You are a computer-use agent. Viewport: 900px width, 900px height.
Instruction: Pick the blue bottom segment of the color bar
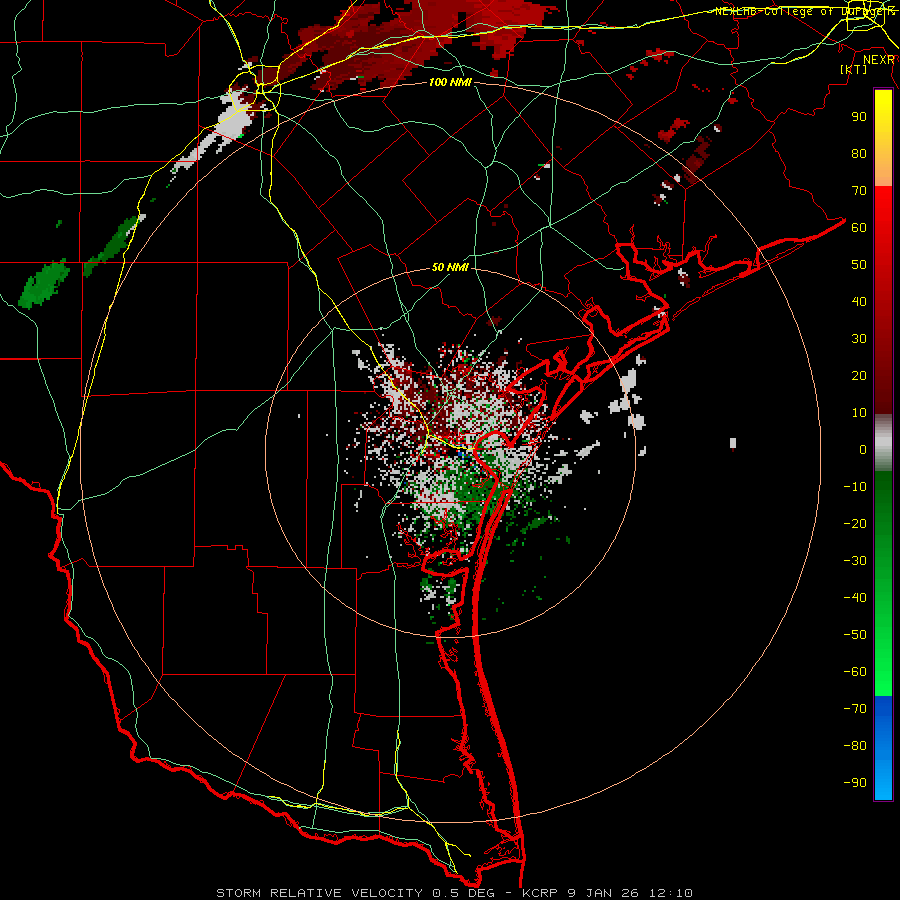(x=883, y=748)
